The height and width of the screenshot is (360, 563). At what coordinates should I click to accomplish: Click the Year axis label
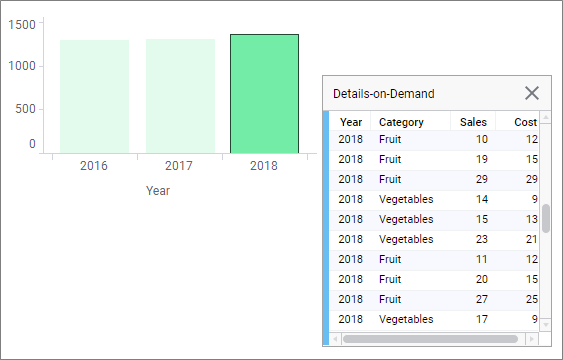(x=158, y=191)
